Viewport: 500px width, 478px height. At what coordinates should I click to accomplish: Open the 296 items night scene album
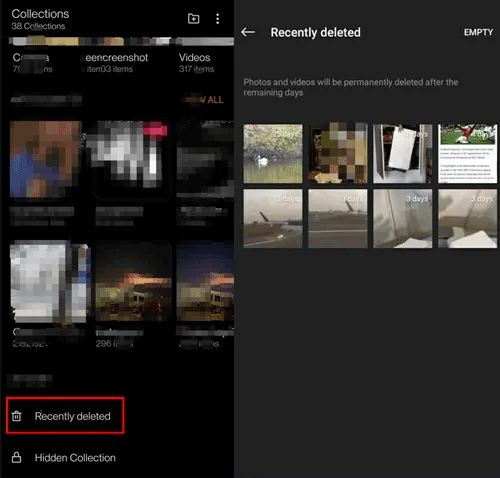(133, 282)
